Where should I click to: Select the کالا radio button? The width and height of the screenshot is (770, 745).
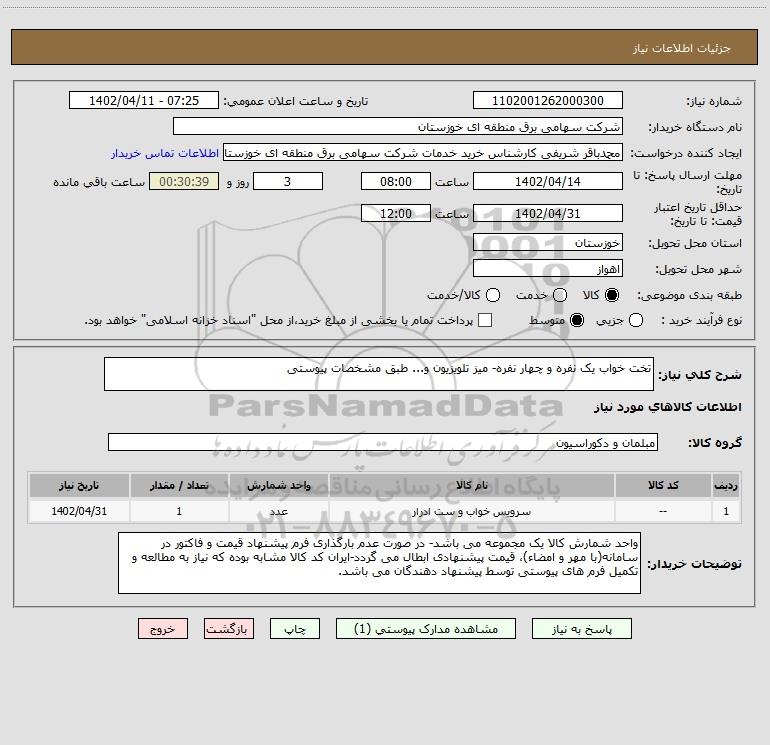(612, 295)
